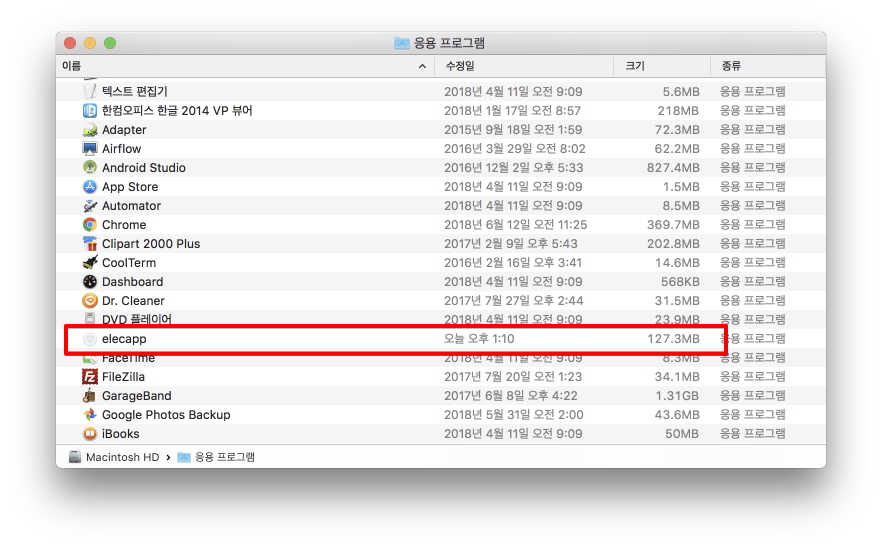Select the Chrome name text
The width and height of the screenshot is (882, 548).
(x=124, y=225)
